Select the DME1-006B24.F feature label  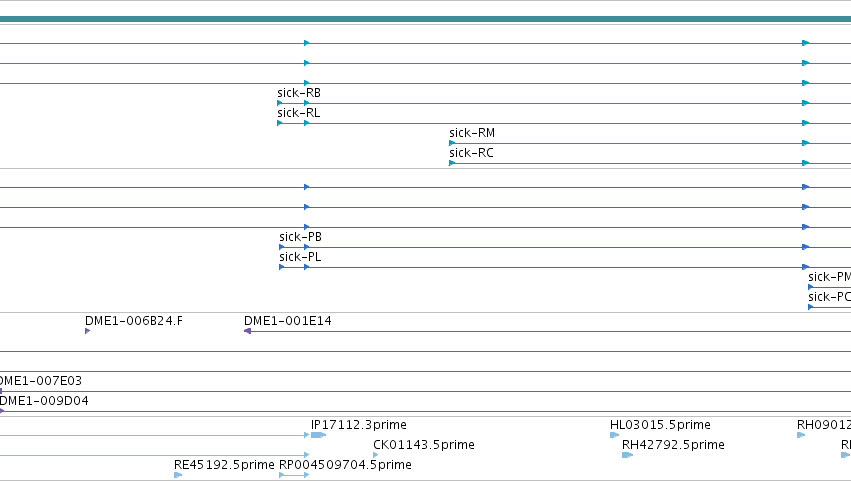coord(134,321)
